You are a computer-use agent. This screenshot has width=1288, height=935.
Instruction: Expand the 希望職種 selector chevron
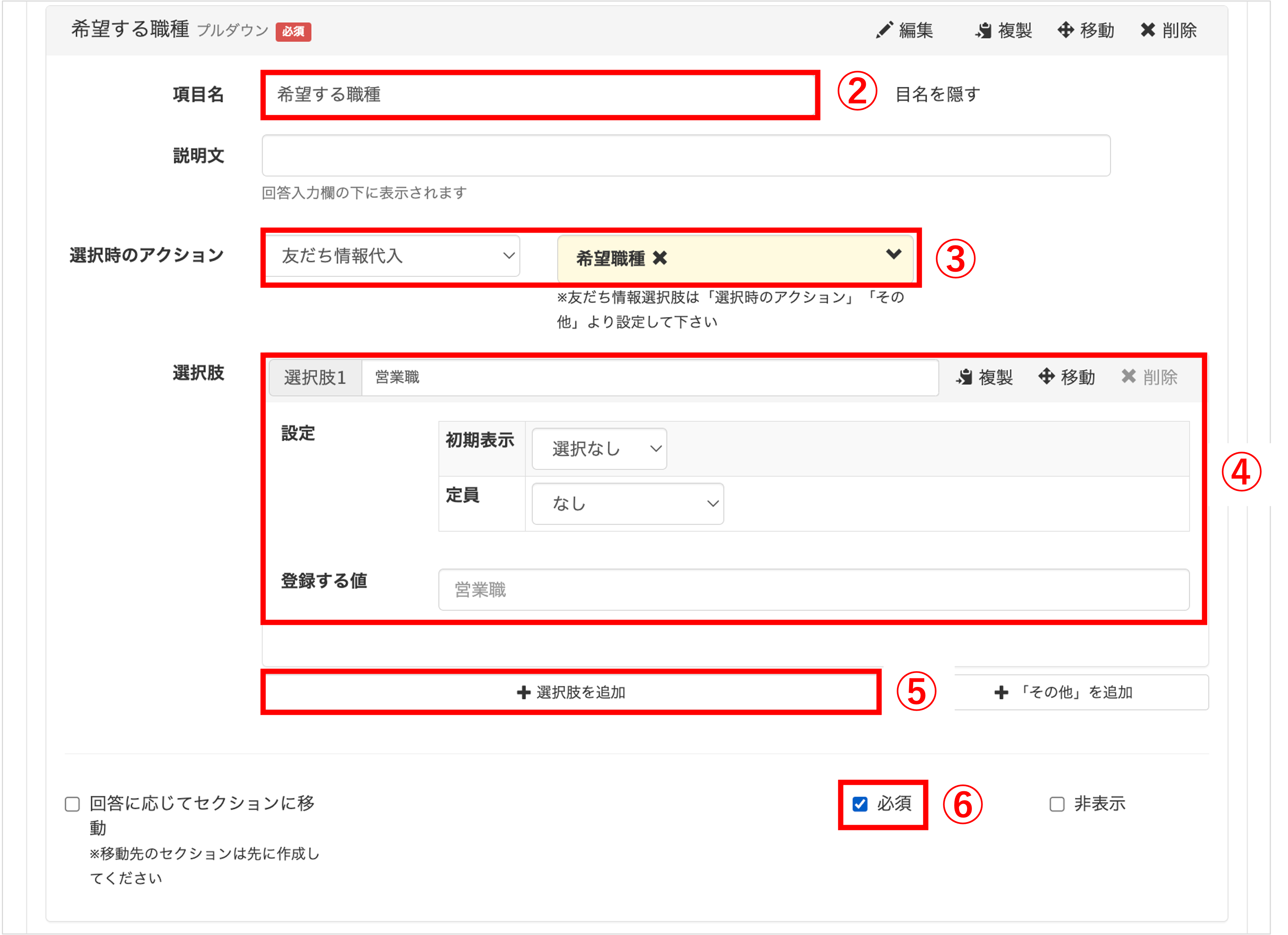(x=893, y=254)
